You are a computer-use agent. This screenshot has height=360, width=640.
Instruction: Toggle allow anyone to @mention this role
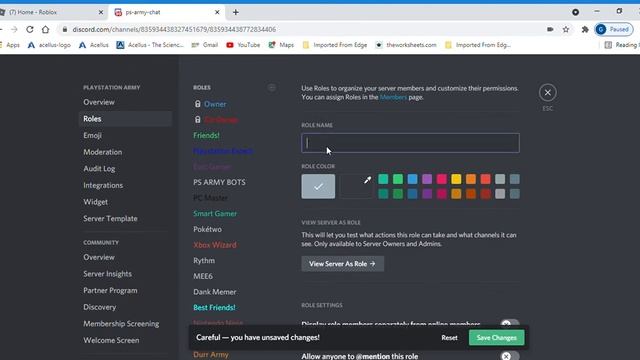pos(510,356)
